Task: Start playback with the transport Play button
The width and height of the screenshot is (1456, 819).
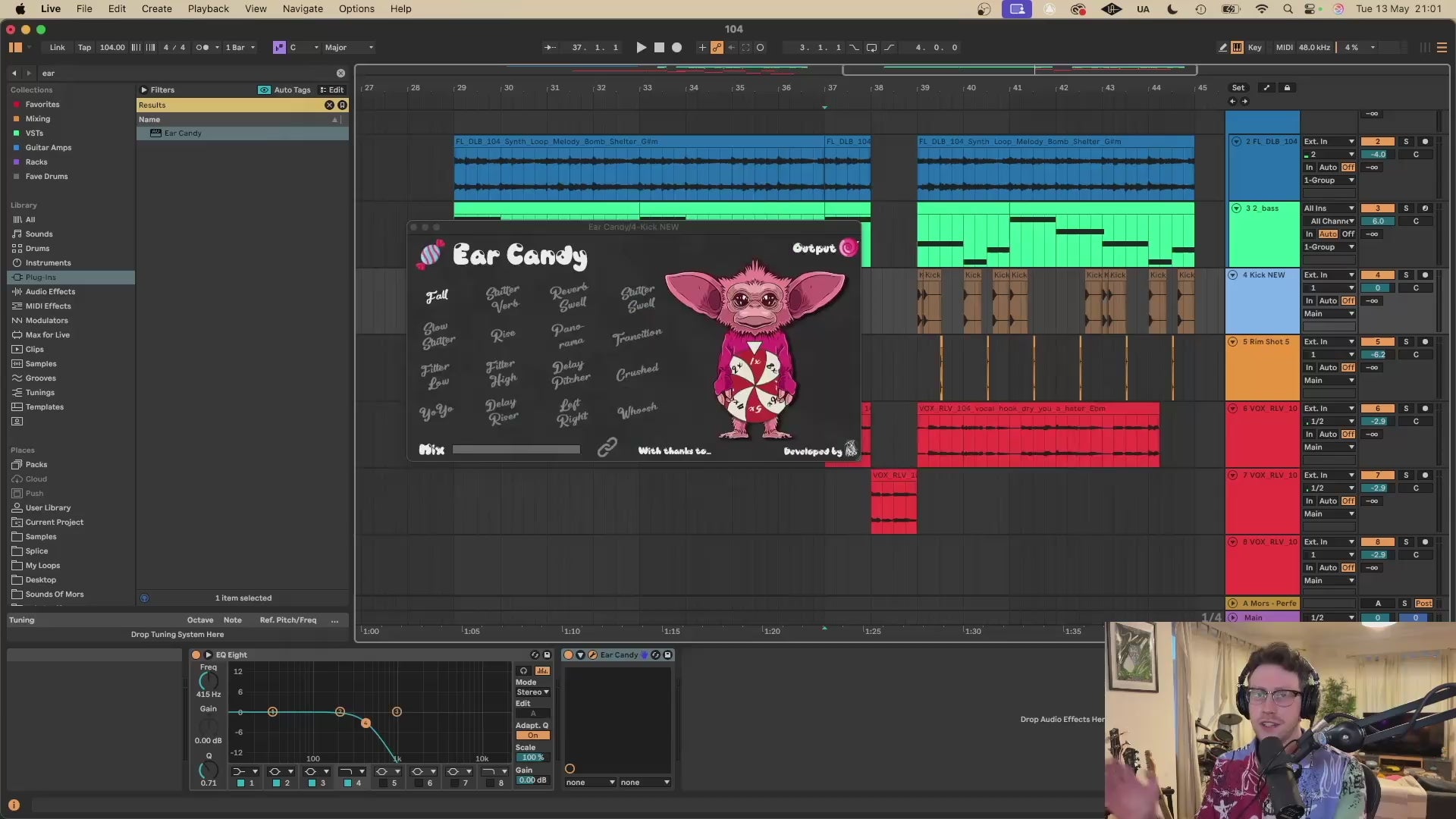Action: tap(641, 47)
